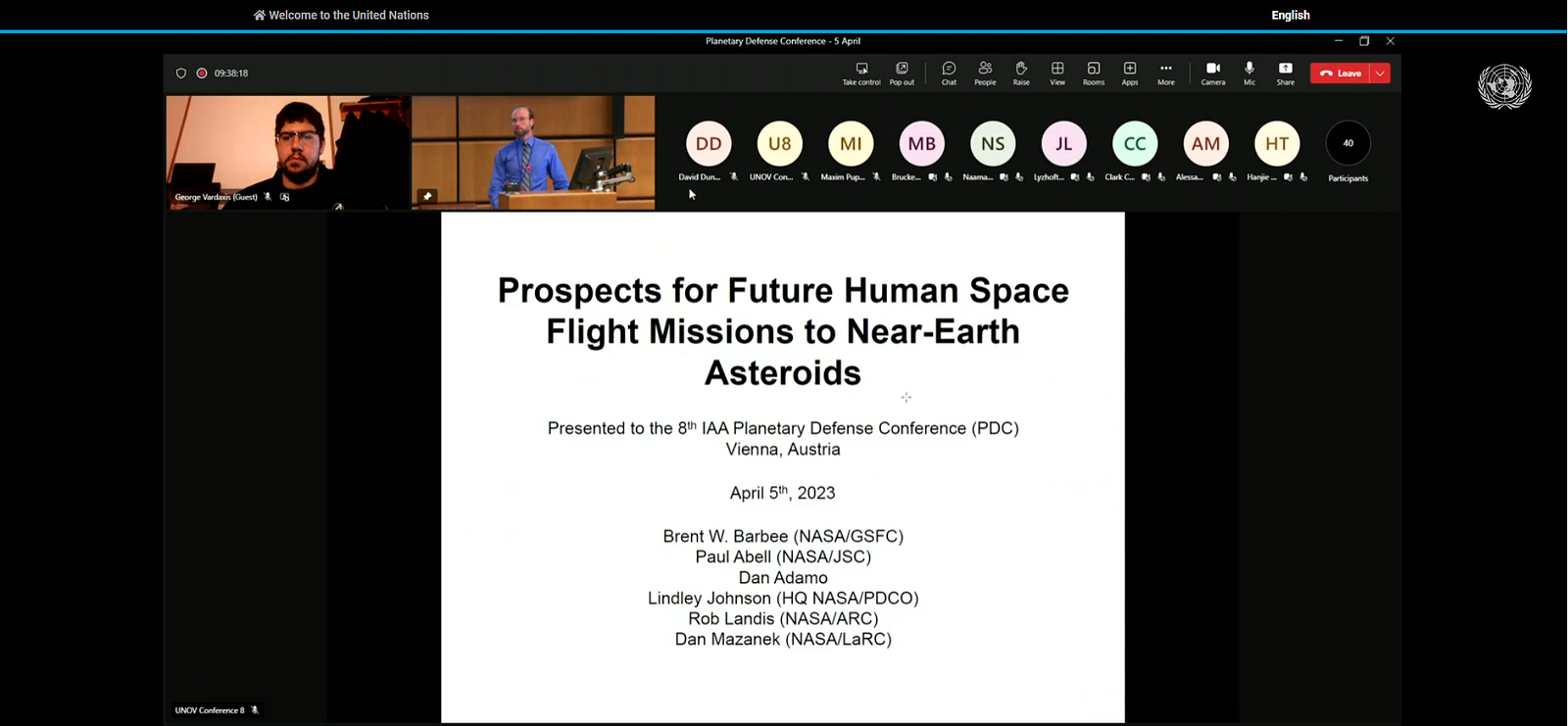Click the shared presentation slide
This screenshot has width=1568, height=726.
[783, 467]
